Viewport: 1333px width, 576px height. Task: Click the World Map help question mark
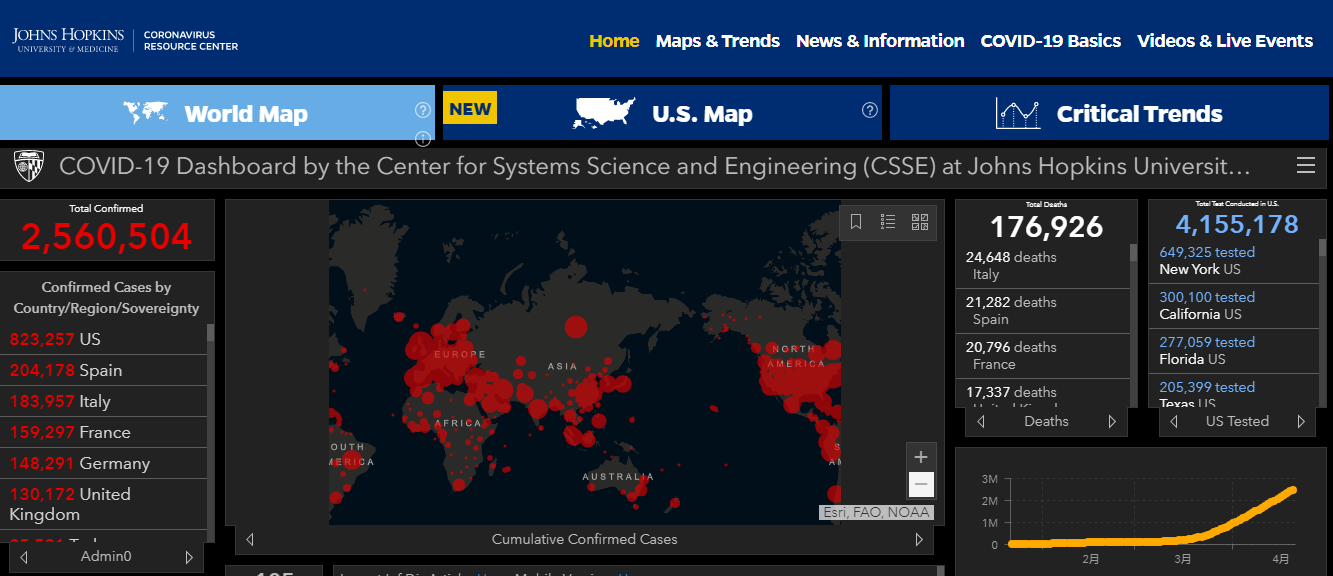coord(423,110)
